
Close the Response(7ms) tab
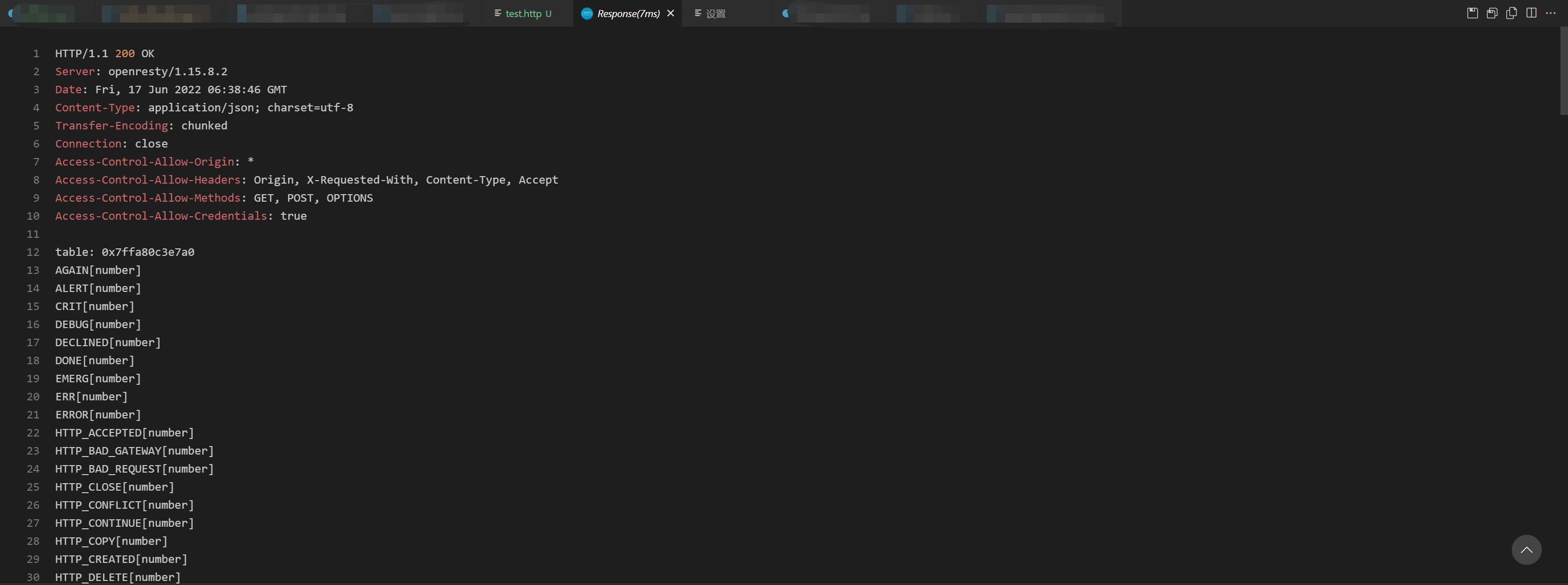671,13
